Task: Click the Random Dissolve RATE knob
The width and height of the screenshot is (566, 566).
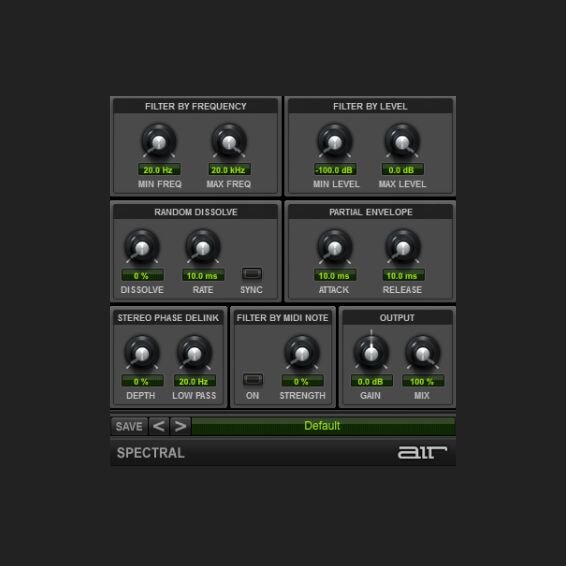Action: pos(203,247)
